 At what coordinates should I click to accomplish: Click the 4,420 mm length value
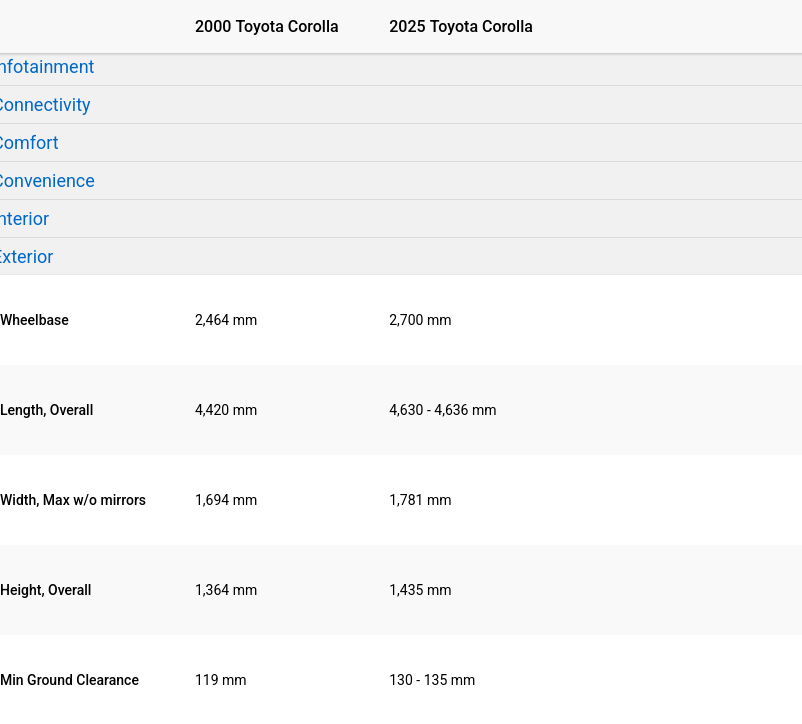click(226, 410)
